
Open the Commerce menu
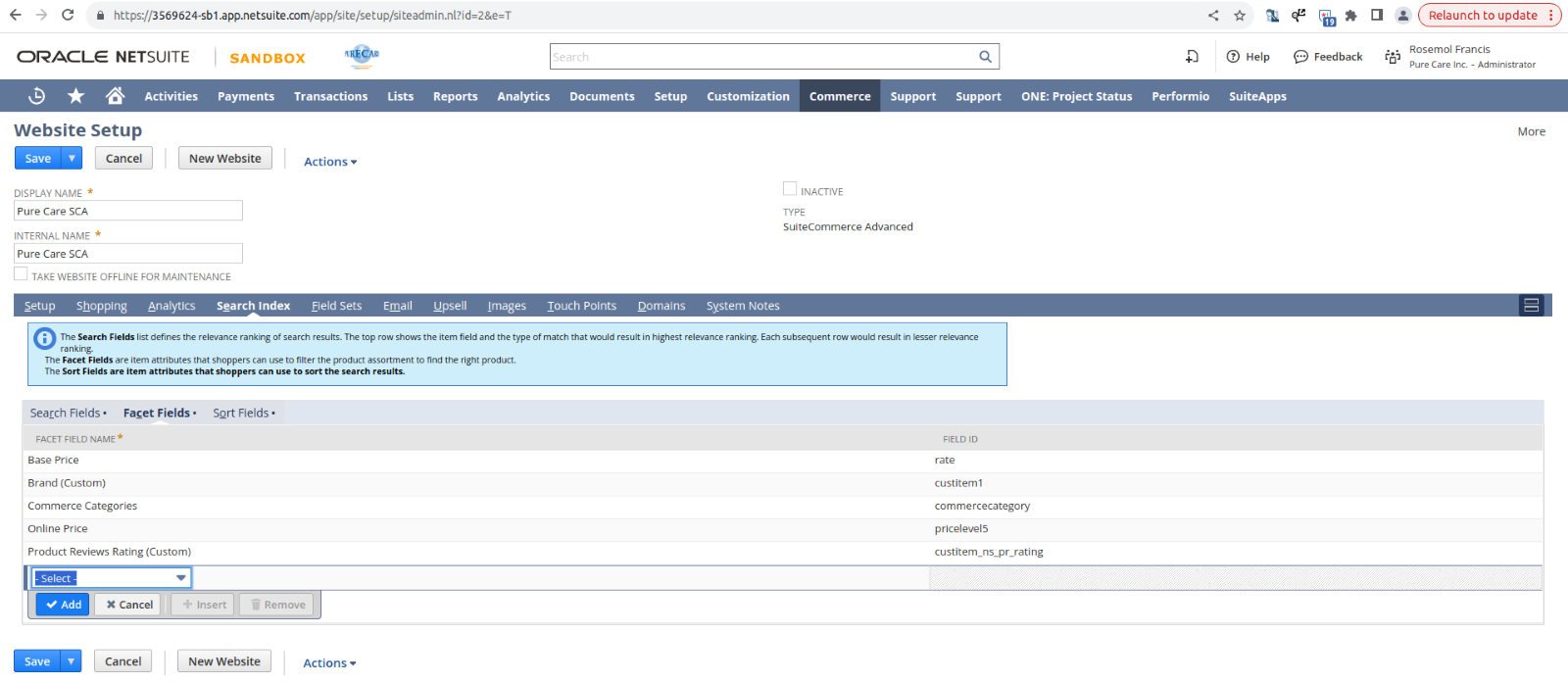(x=839, y=96)
